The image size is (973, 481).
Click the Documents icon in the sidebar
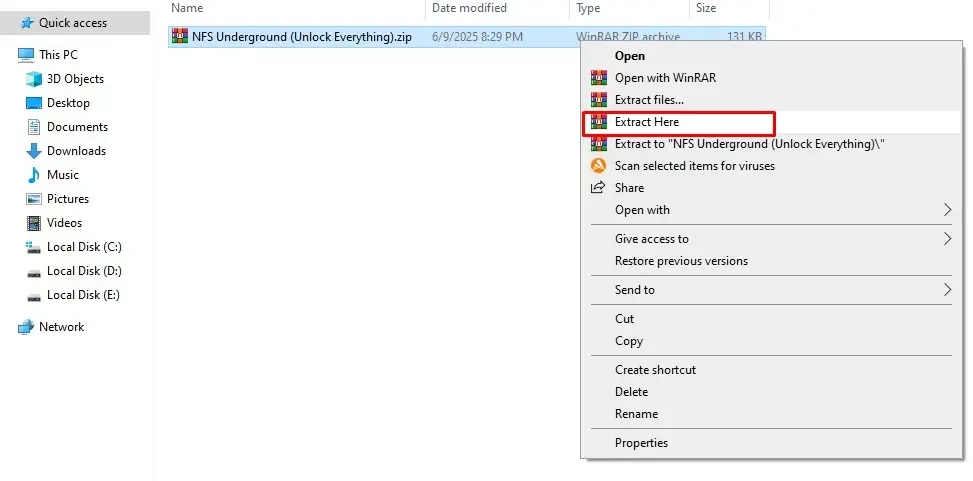(34, 127)
